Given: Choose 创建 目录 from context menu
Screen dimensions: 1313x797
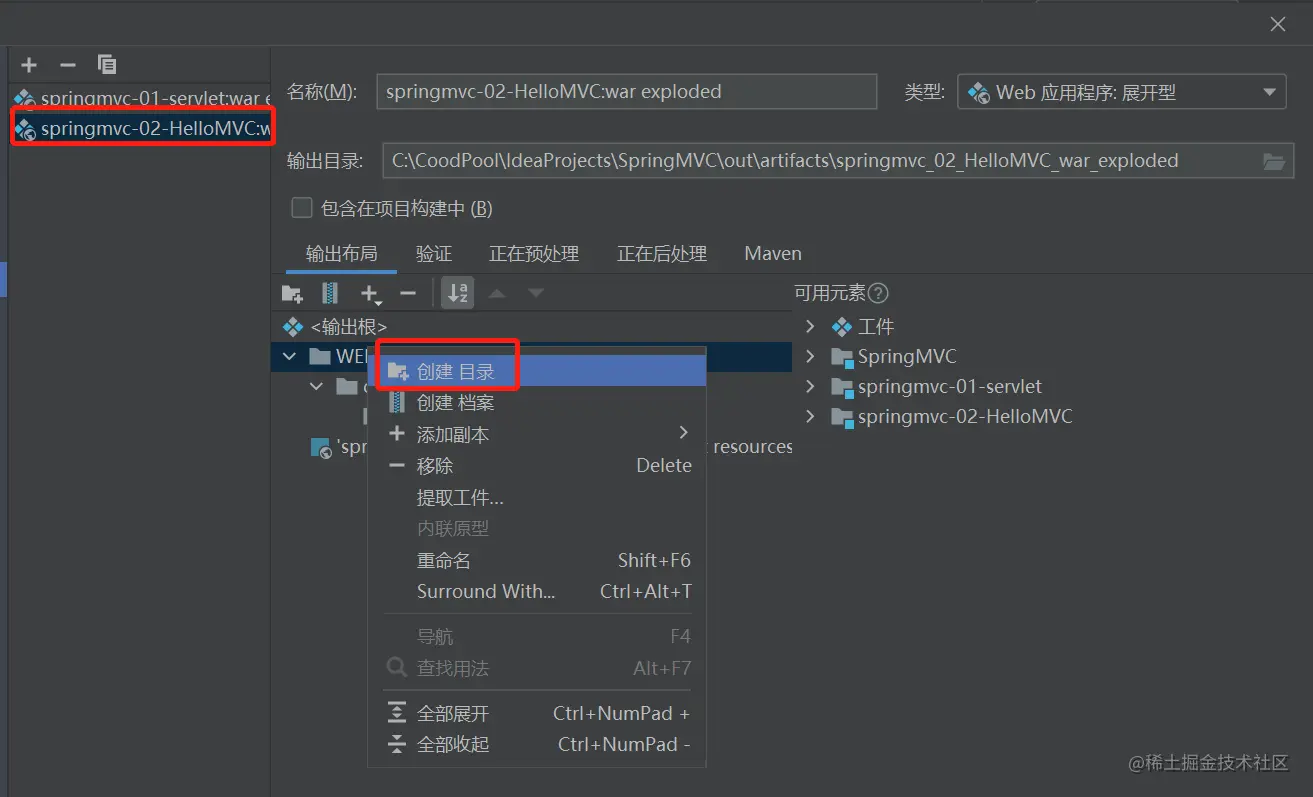Looking at the screenshot, I should tap(538, 372).
